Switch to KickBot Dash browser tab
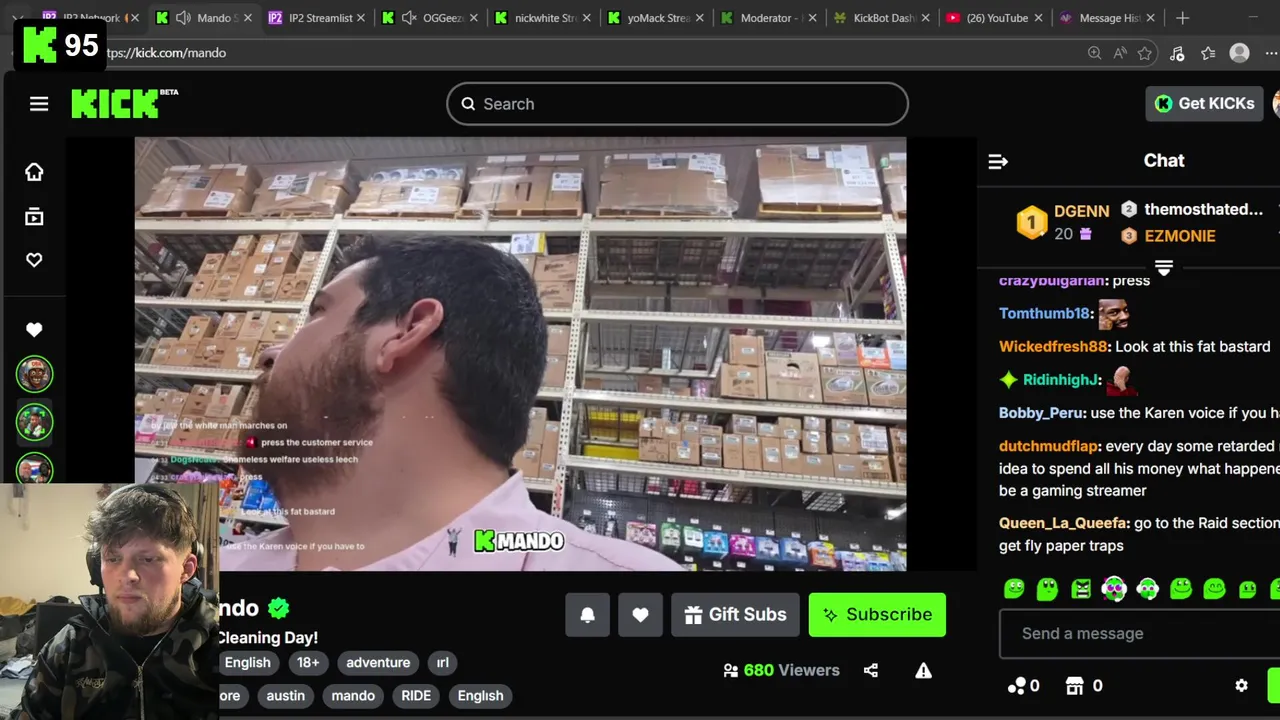The image size is (1280, 720). 880,18
